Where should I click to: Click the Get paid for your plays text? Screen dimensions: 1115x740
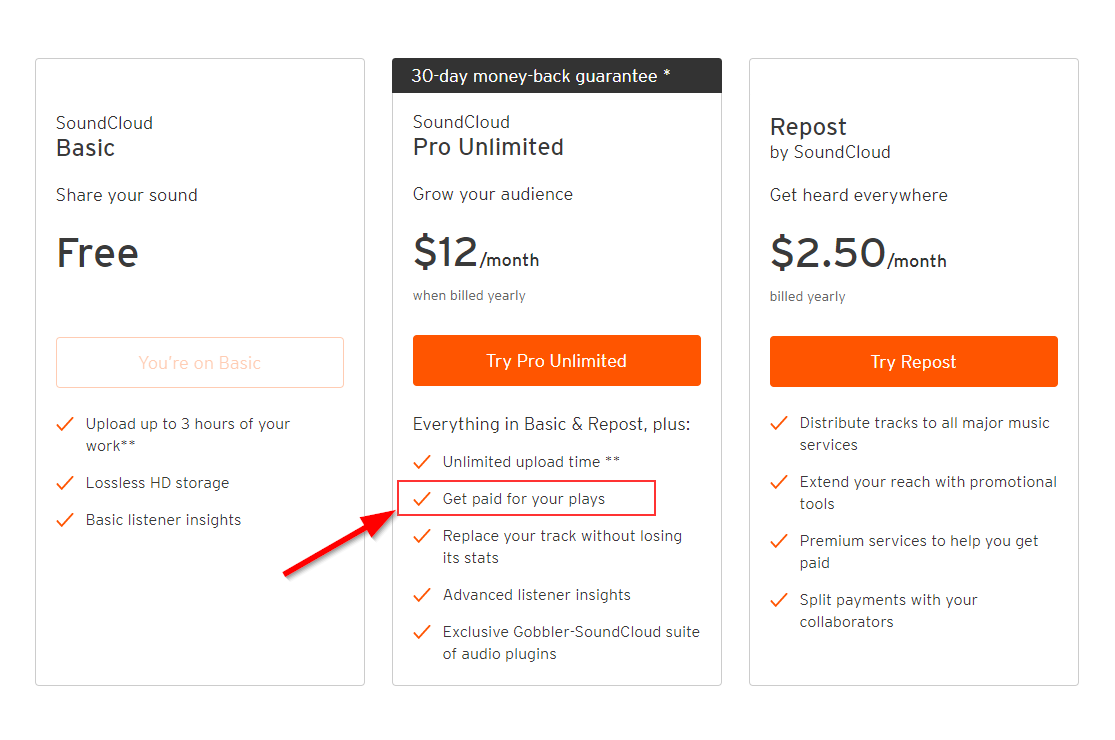pos(523,499)
